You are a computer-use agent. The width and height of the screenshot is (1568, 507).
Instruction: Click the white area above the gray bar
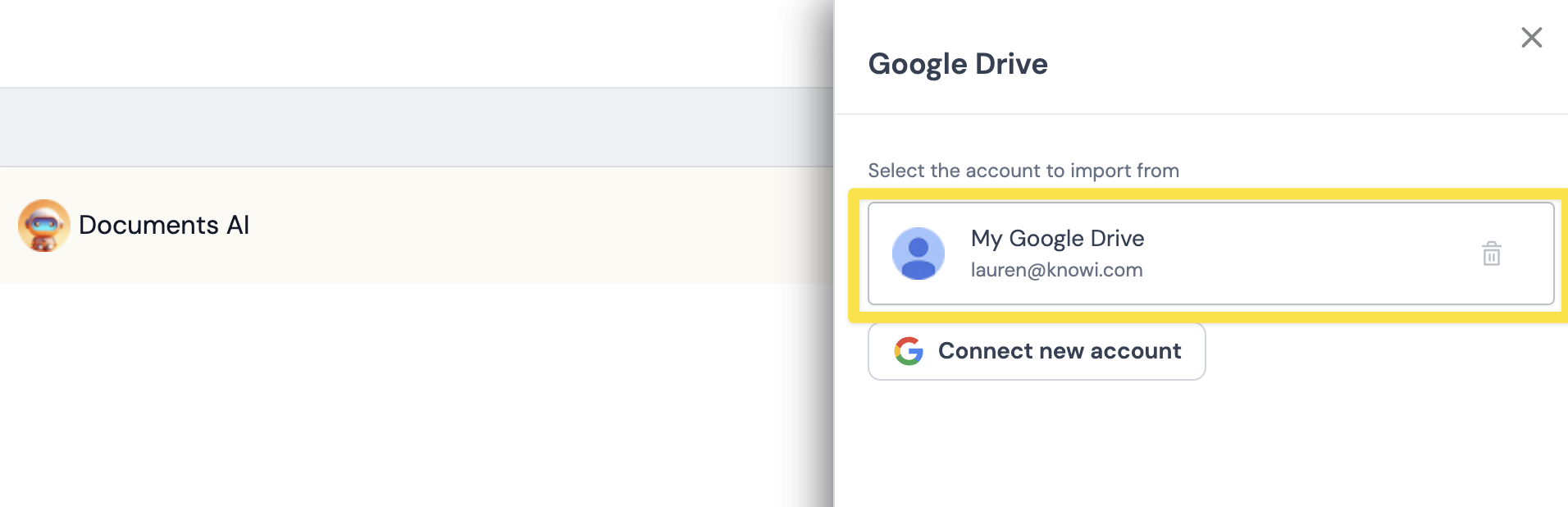(410, 43)
